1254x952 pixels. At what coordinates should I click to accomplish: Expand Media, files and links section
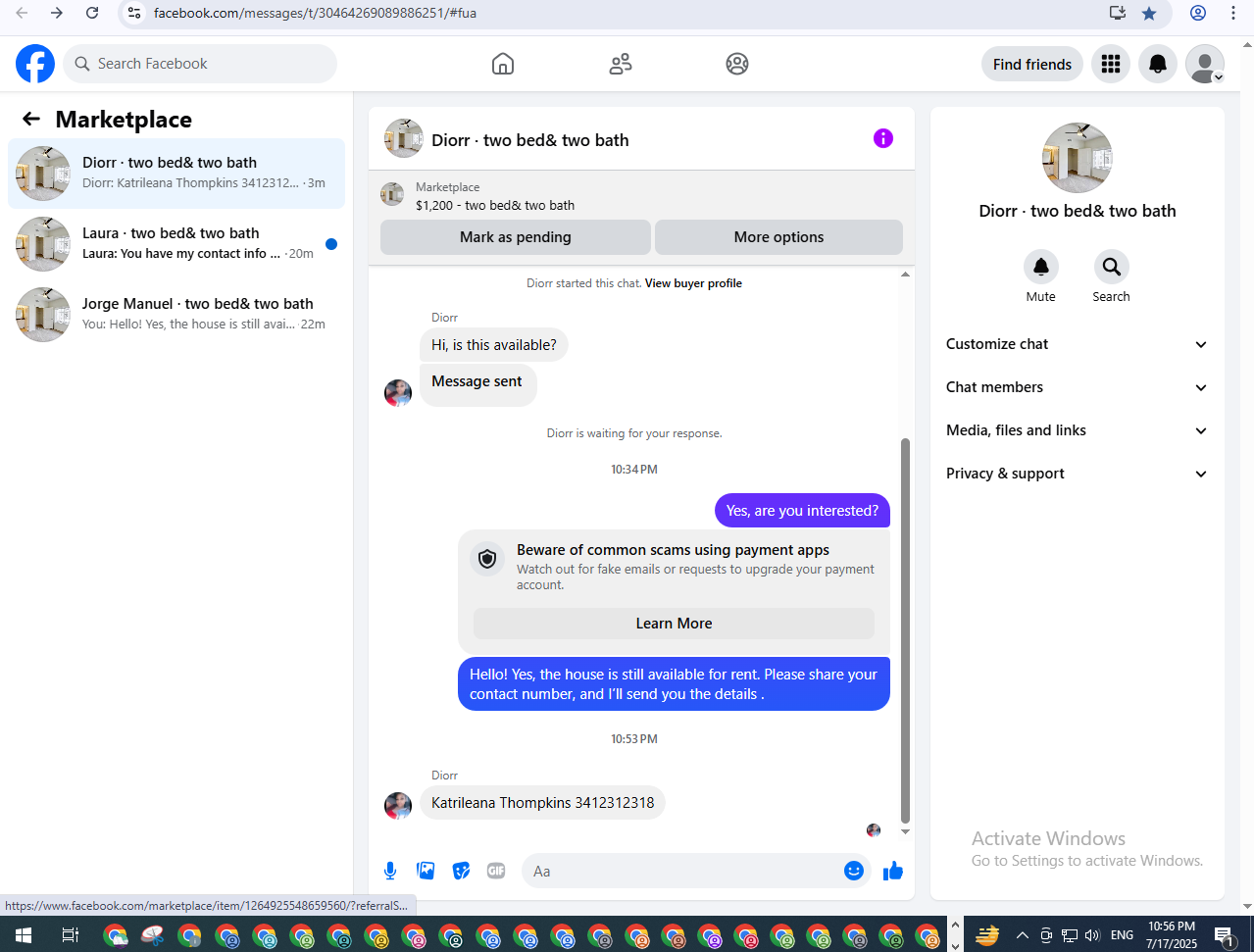tap(1077, 430)
